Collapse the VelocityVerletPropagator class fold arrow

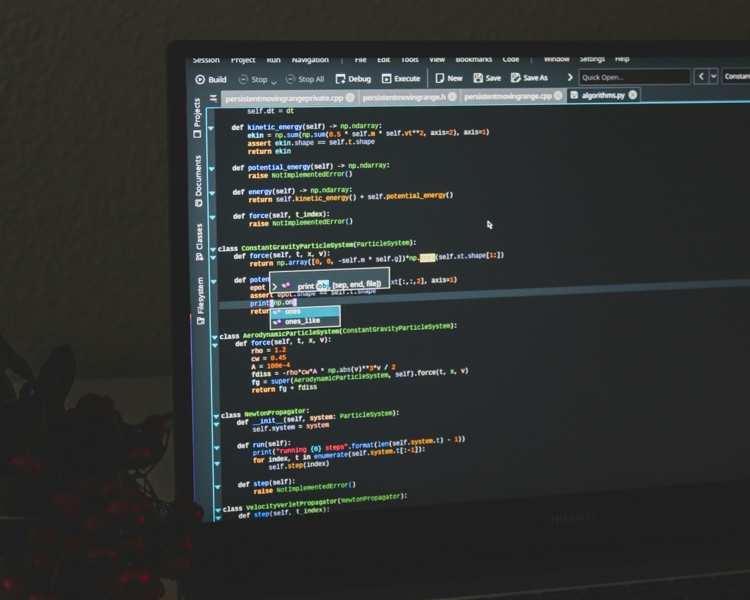(218, 510)
